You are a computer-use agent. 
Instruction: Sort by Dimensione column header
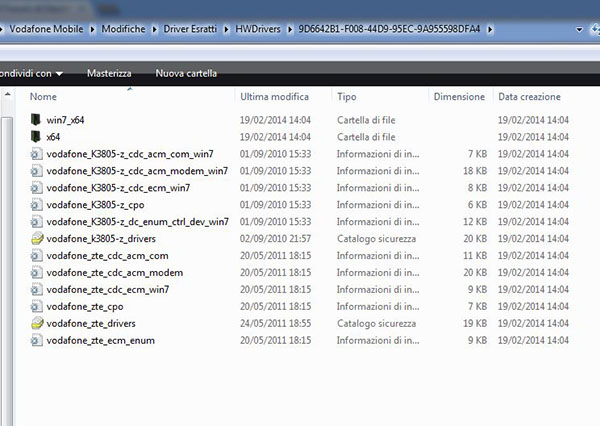click(x=459, y=97)
